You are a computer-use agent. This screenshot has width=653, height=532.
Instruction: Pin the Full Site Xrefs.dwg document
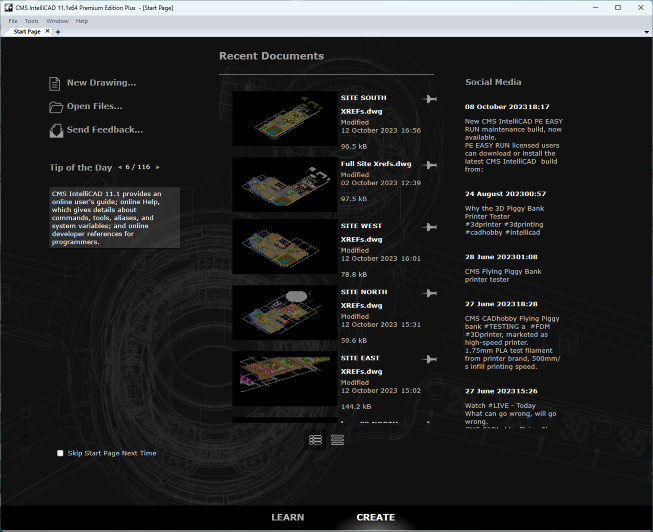pos(430,165)
